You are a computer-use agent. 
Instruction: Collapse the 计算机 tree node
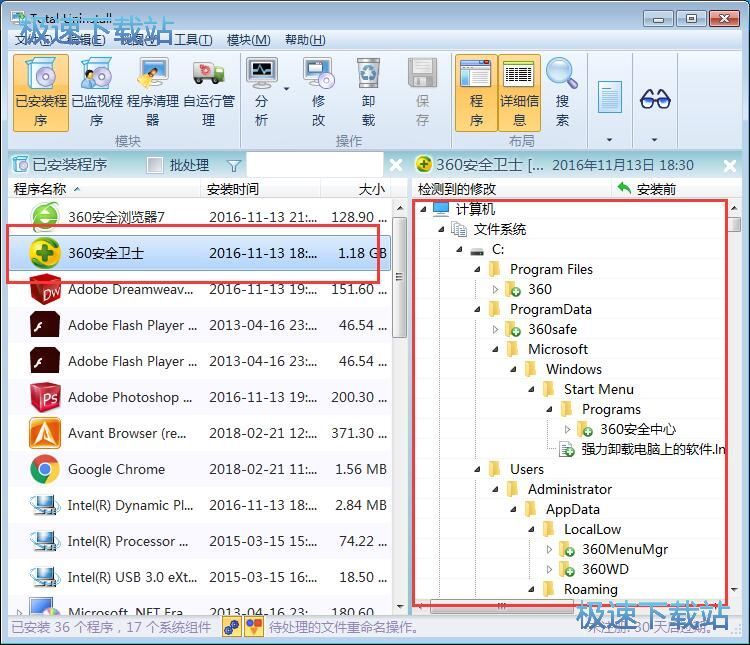(423, 209)
